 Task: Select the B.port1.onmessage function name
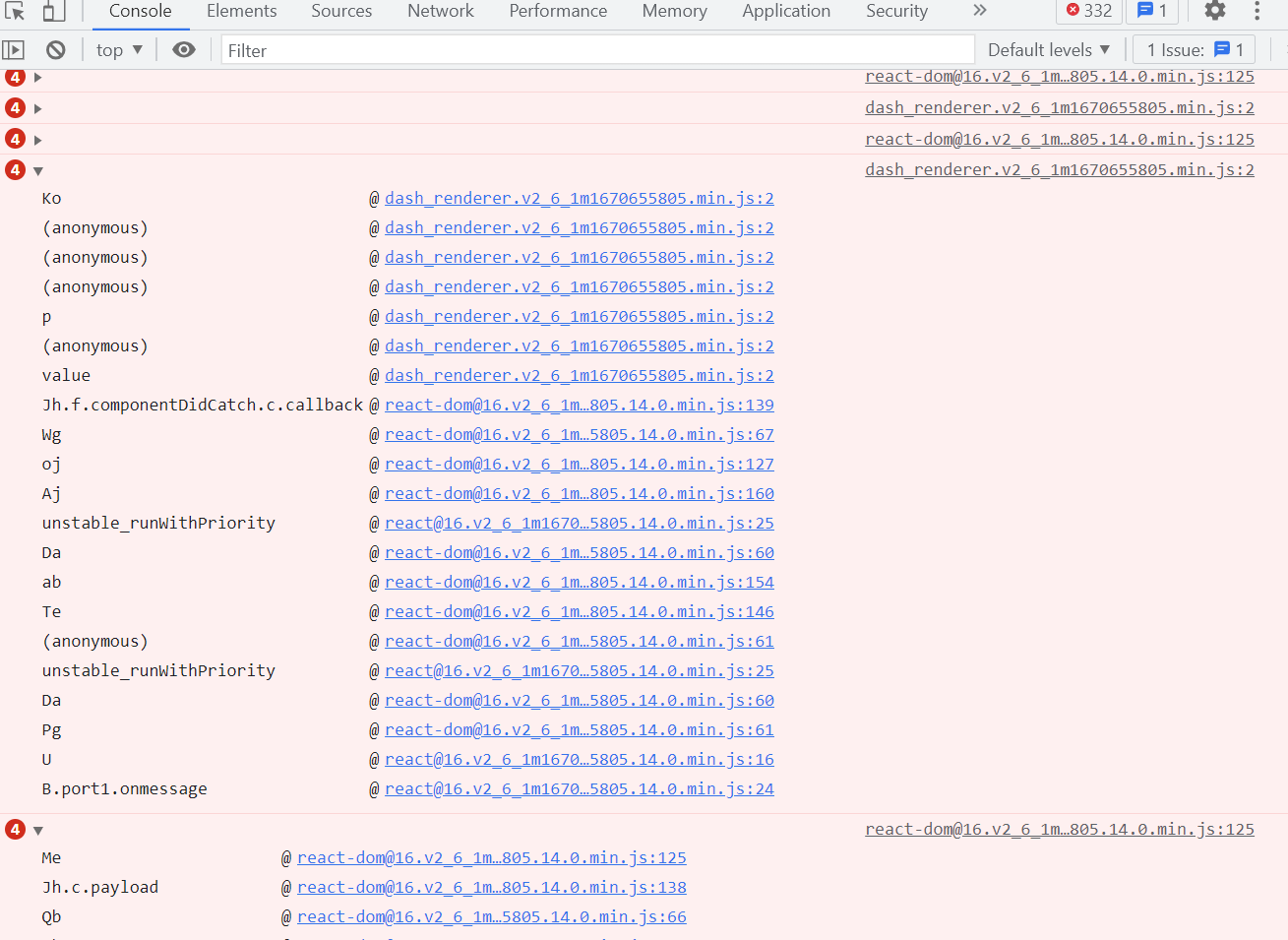click(125, 789)
